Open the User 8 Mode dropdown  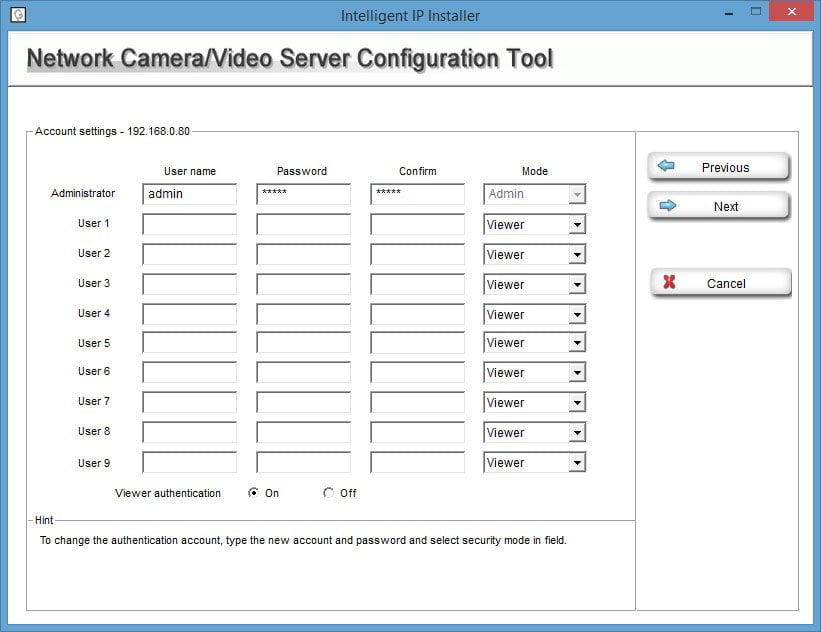(x=534, y=433)
